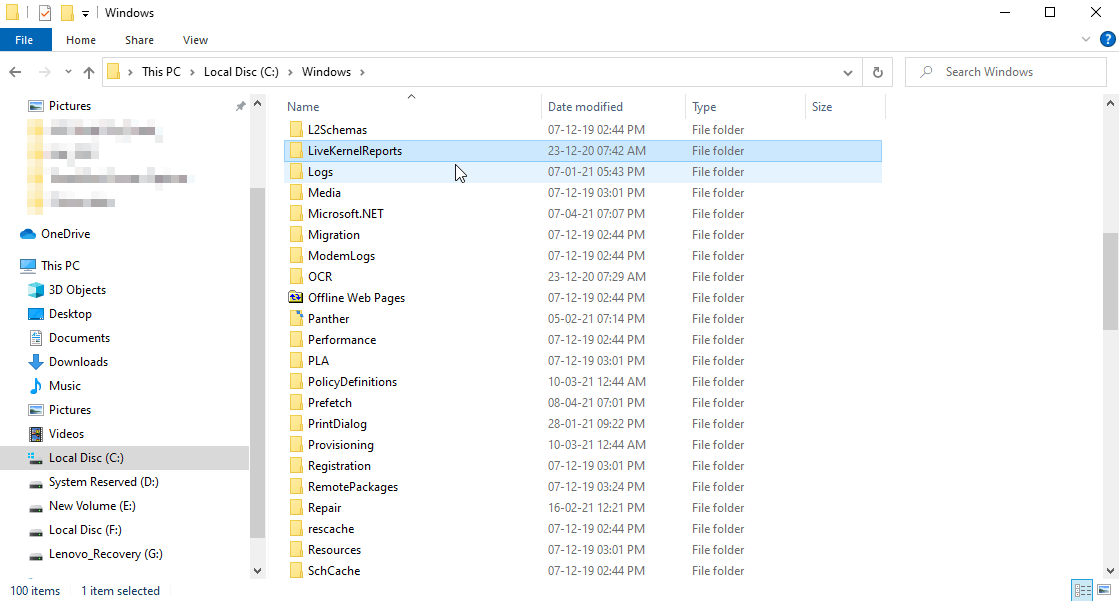The image size is (1119, 601).
Task: Open Help via the question mark icon
Action: click(x=1107, y=39)
